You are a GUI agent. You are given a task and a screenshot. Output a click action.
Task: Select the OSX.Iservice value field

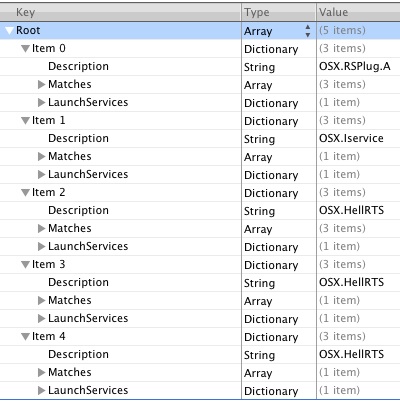358,139
